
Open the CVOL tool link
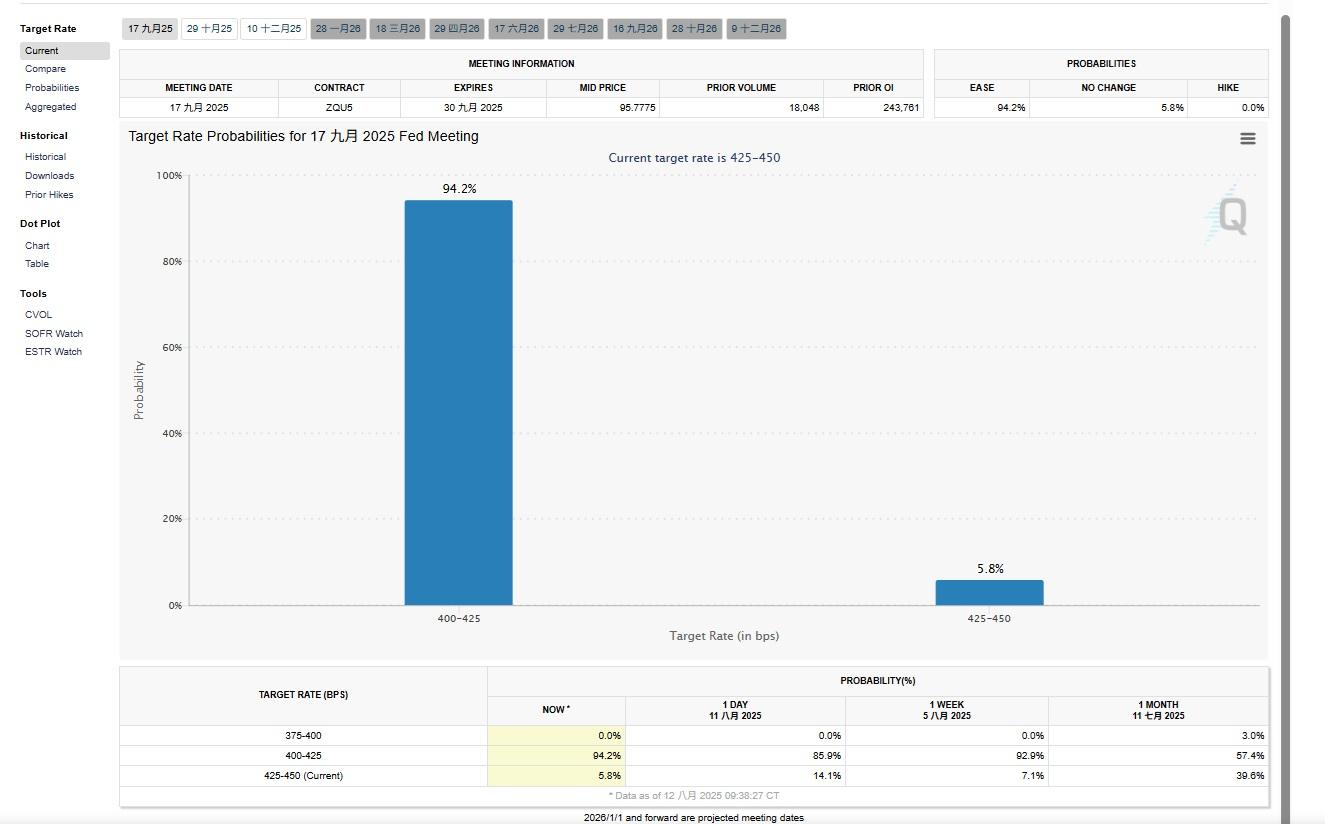(x=38, y=315)
